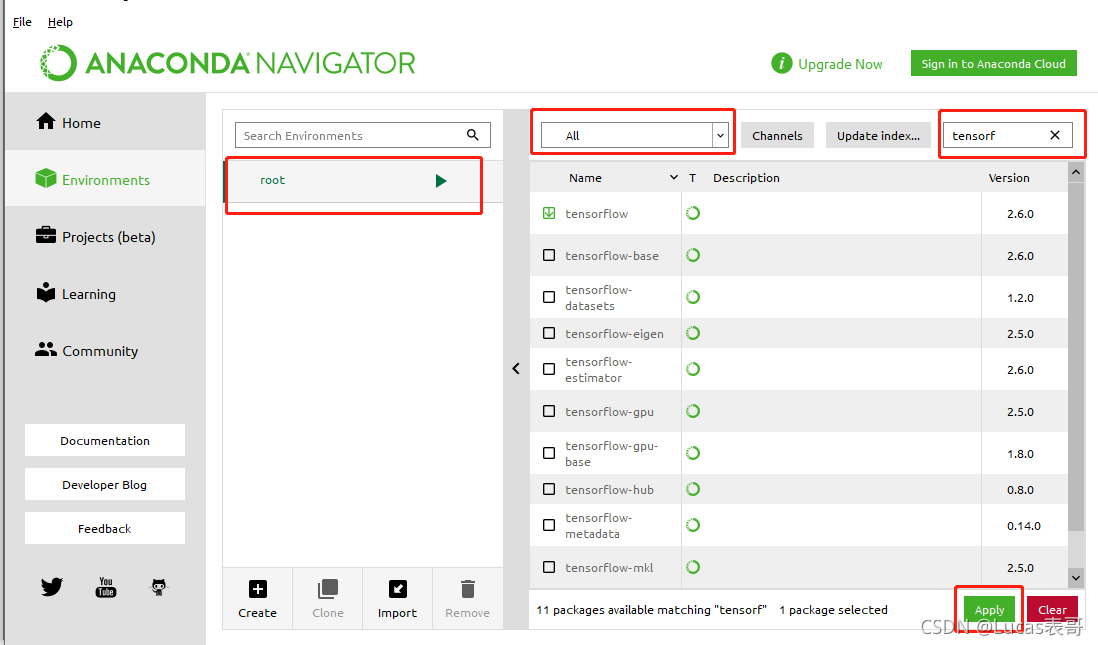Open the Help menu
The height and width of the screenshot is (645, 1098).
[60, 22]
